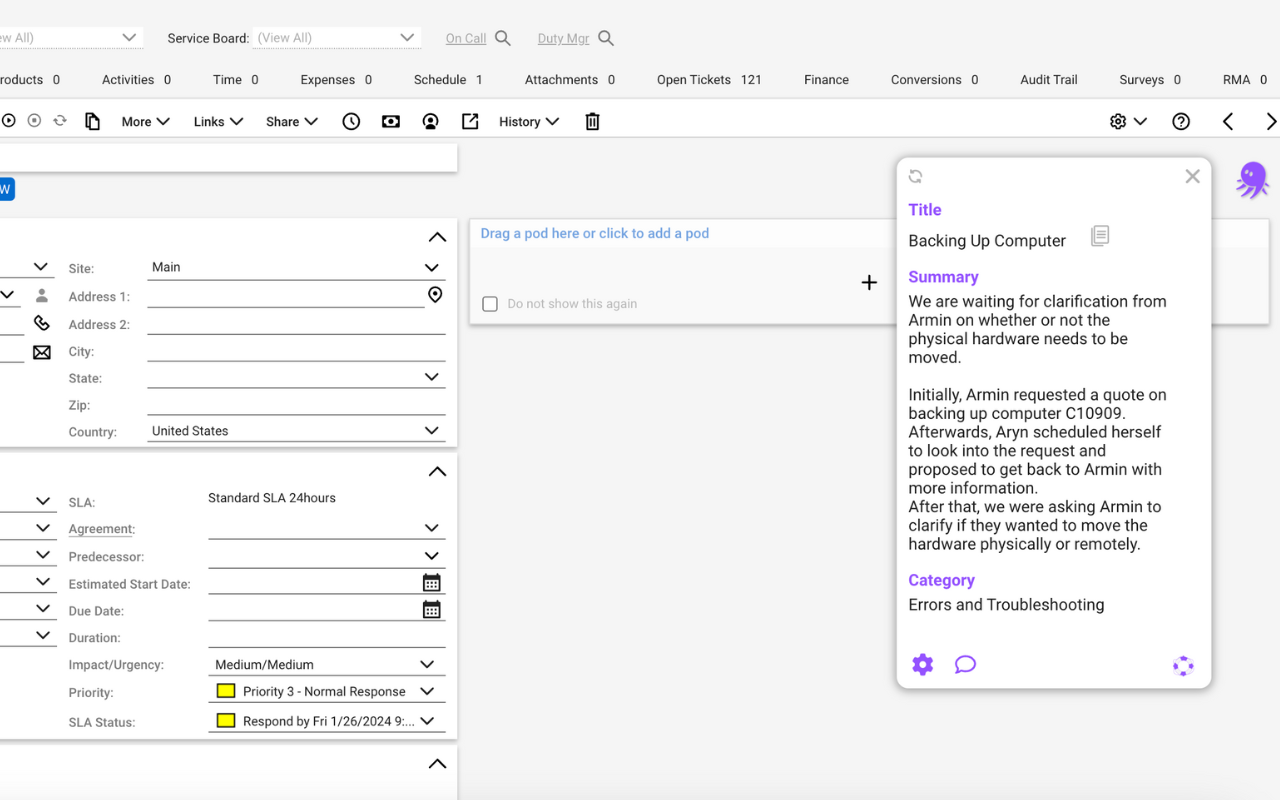Open the History menu

(x=528, y=122)
